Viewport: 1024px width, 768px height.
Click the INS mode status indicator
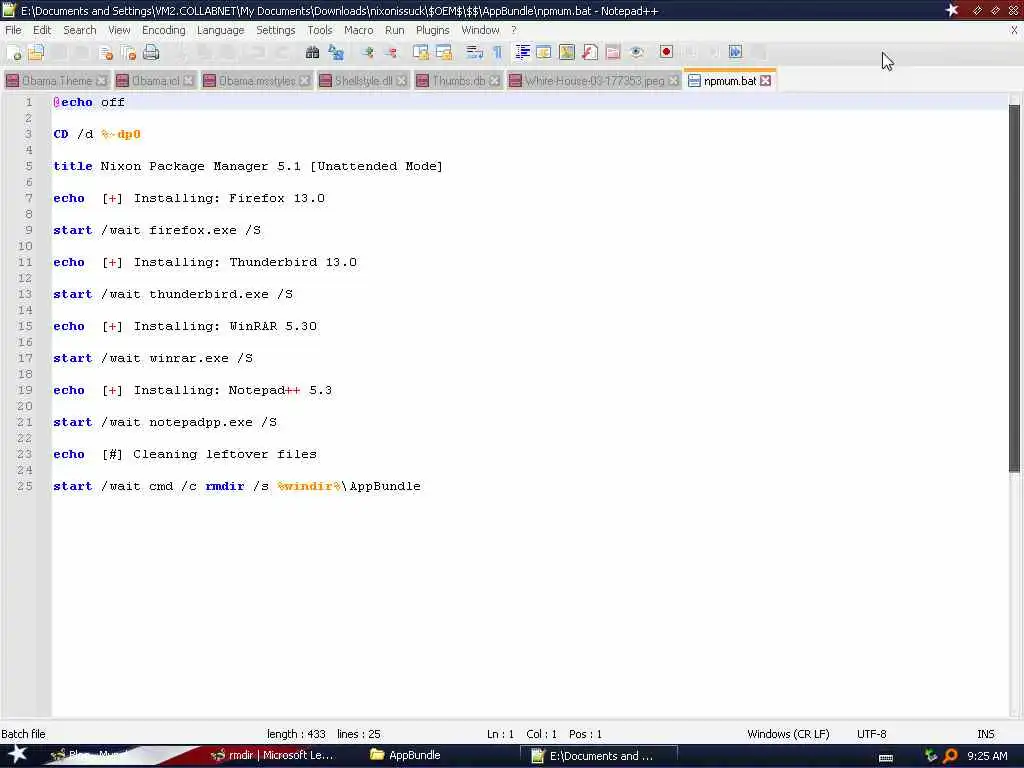[x=985, y=734]
